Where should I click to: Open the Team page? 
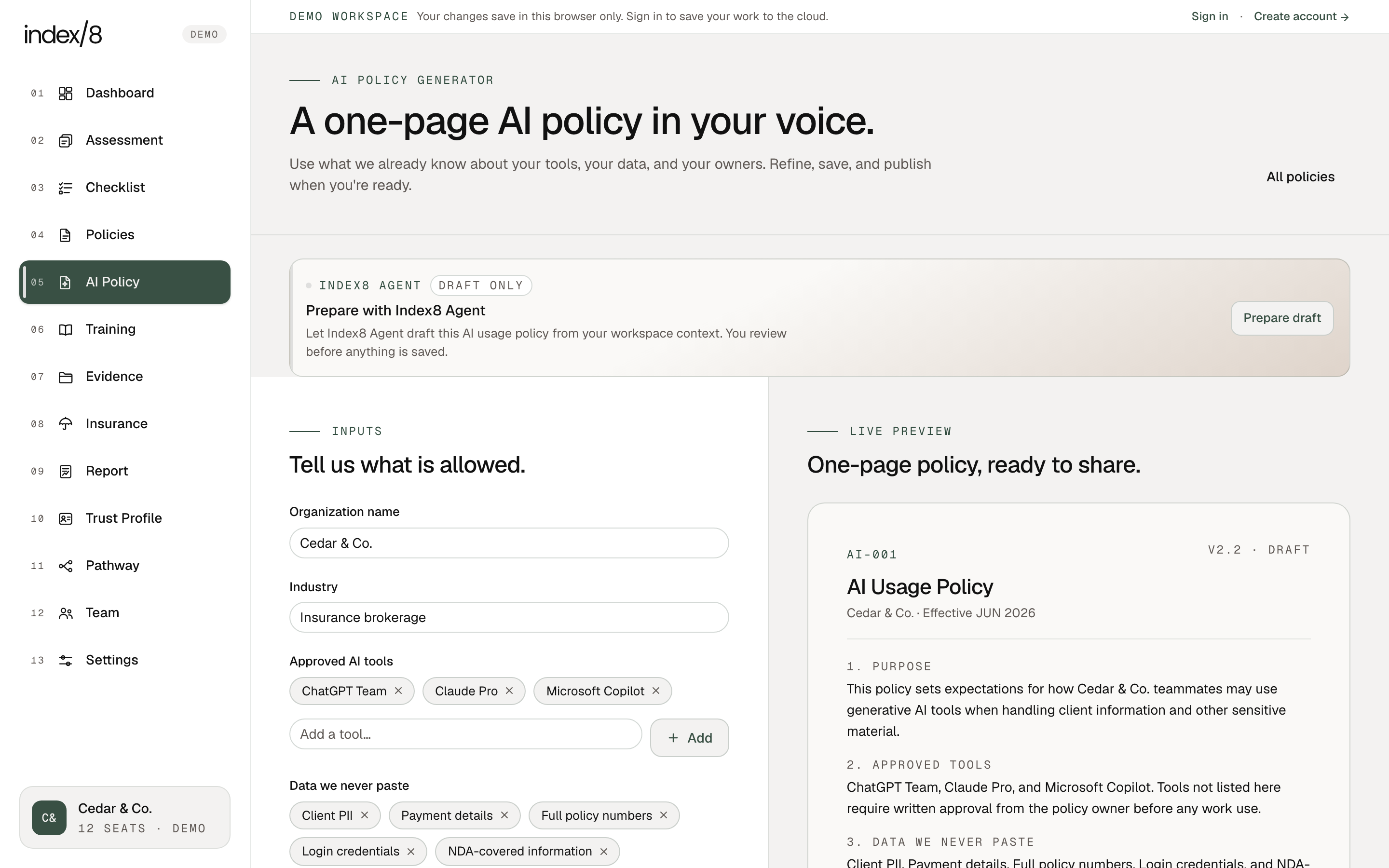pyautogui.click(x=124, y=613)
